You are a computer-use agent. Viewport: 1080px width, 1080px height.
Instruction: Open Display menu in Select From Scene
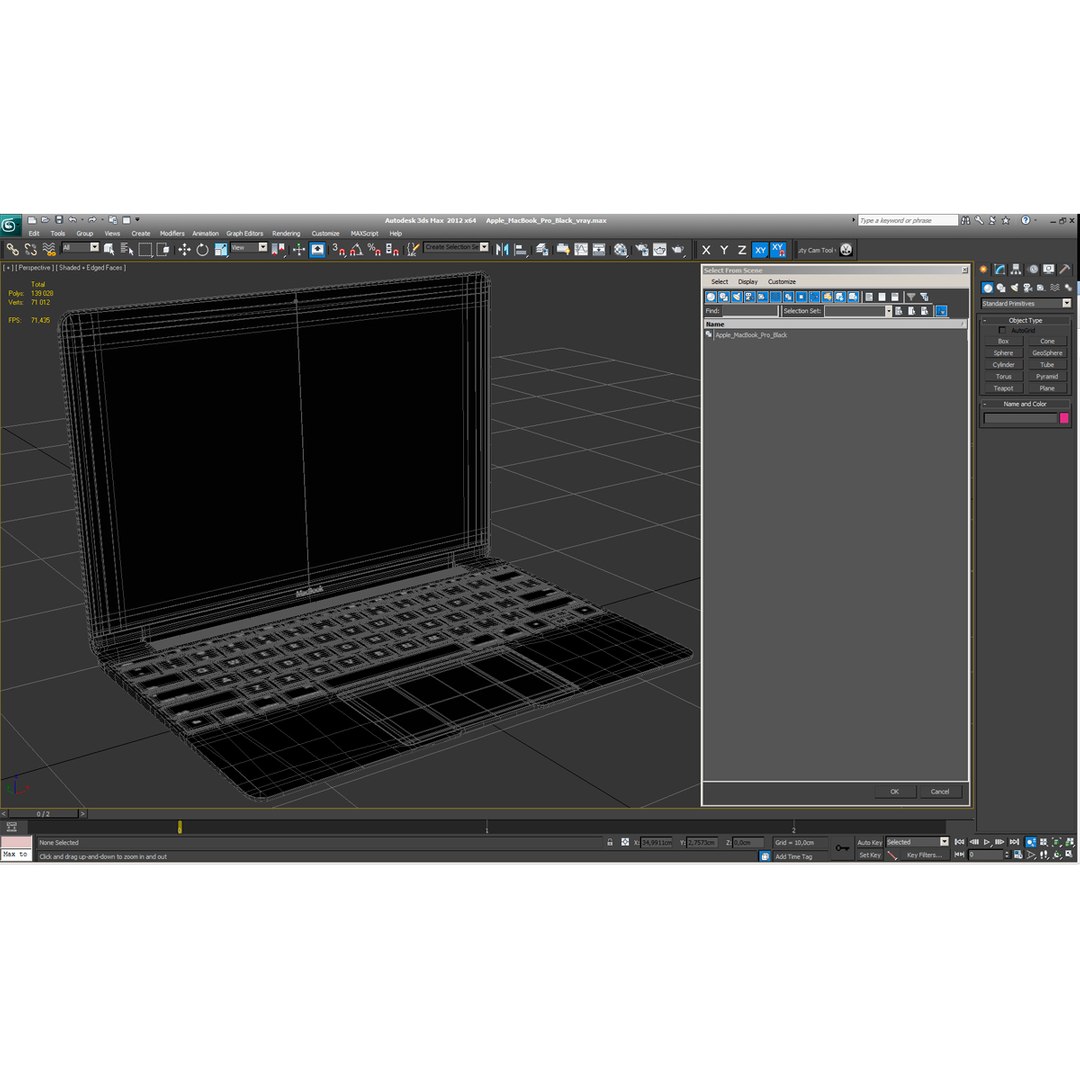(747, 282)
